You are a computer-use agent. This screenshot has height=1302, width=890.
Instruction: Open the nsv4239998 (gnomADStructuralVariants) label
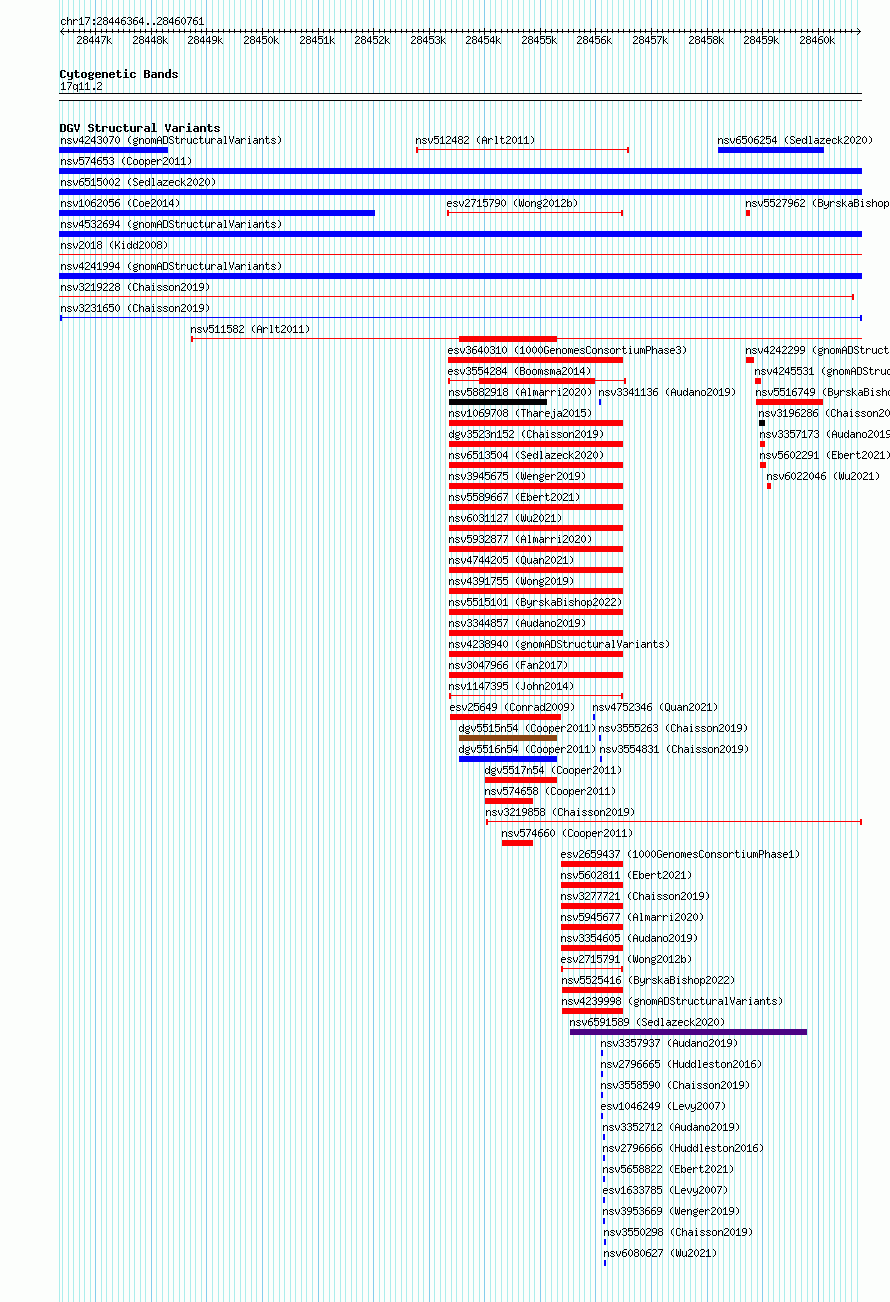coord(672,1001)
